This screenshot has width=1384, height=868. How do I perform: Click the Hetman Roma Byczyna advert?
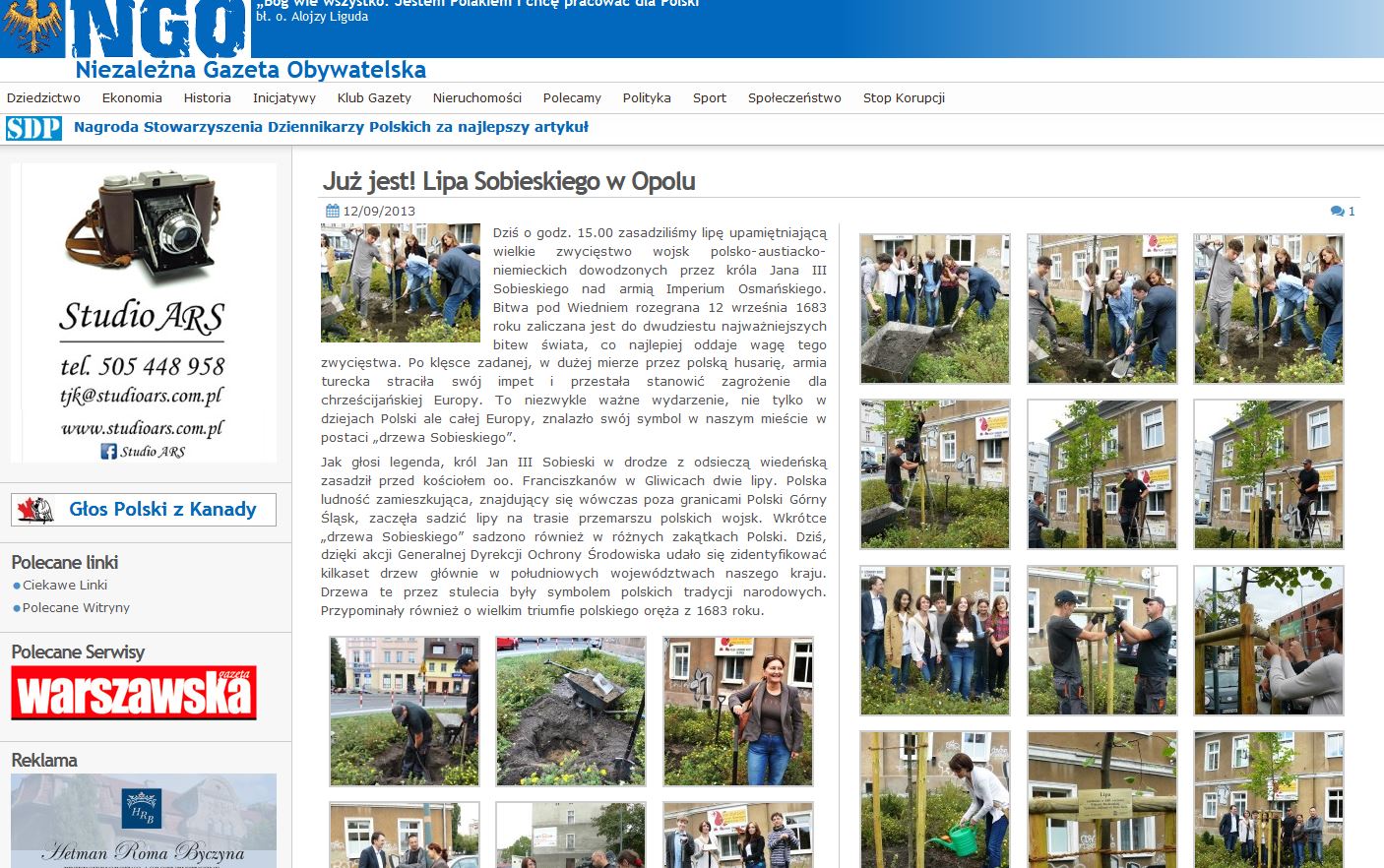click(144, 821)
